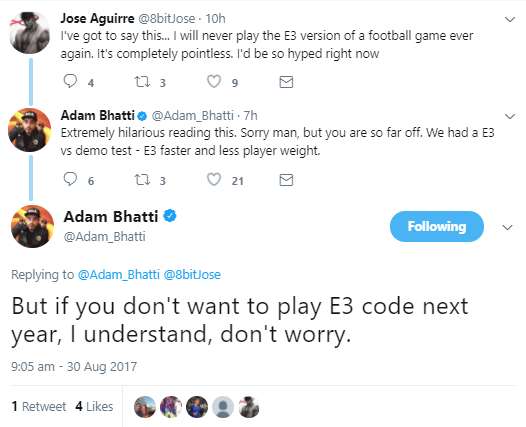Like Adam Bhatti's tweet with 21 likes
526x427 pixels.
[214, 179]
